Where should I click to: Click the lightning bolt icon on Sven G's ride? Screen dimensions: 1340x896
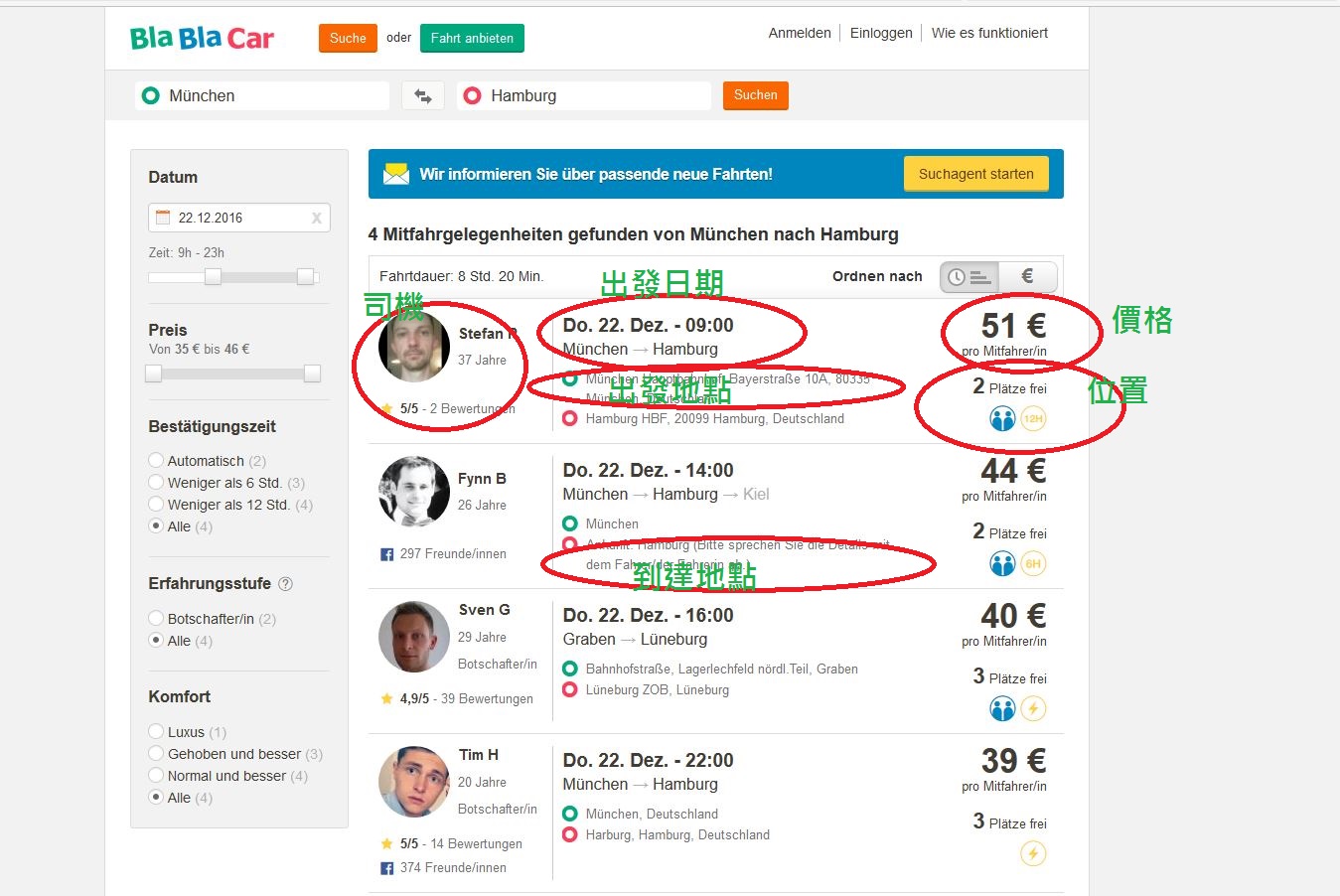click(1033, 708)
